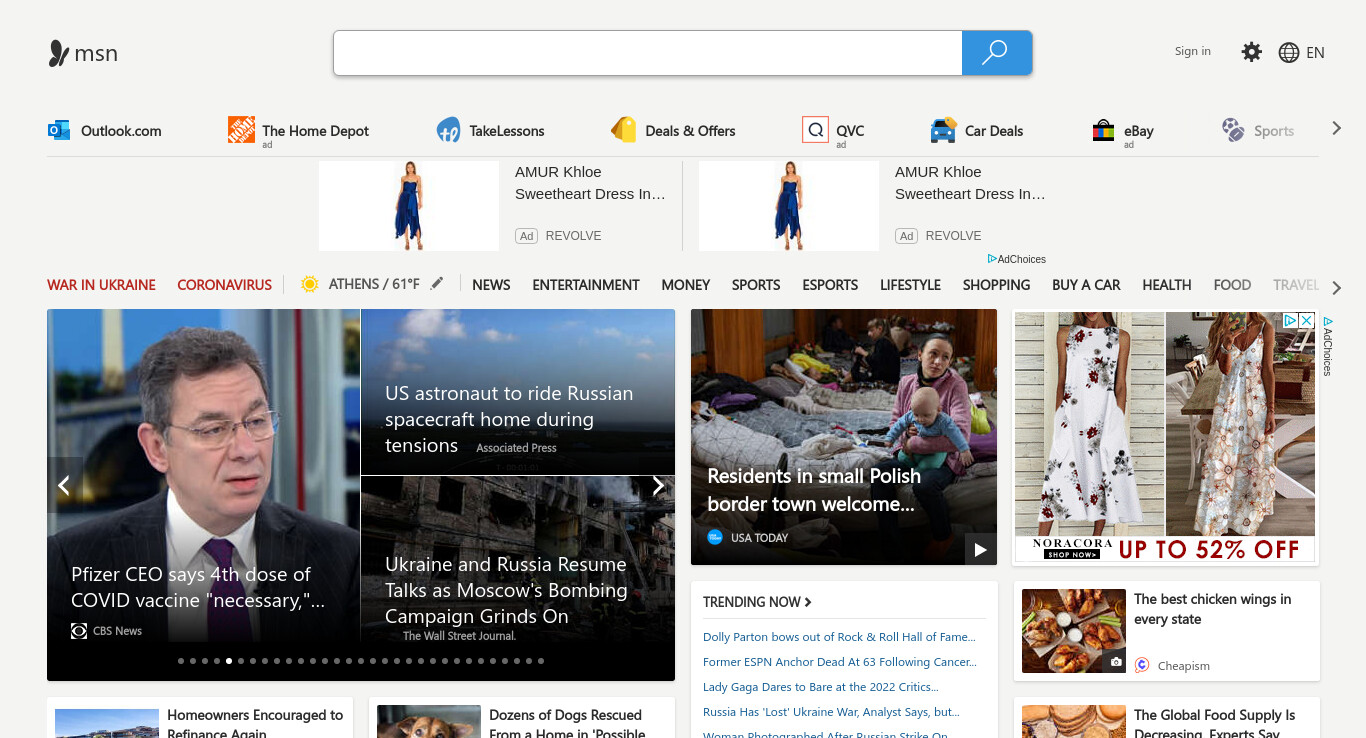This screenshot has width=1366, height=738.
Task: Open Ukraine and Russia Resume Talks story
Action: (x=506, y=590)
